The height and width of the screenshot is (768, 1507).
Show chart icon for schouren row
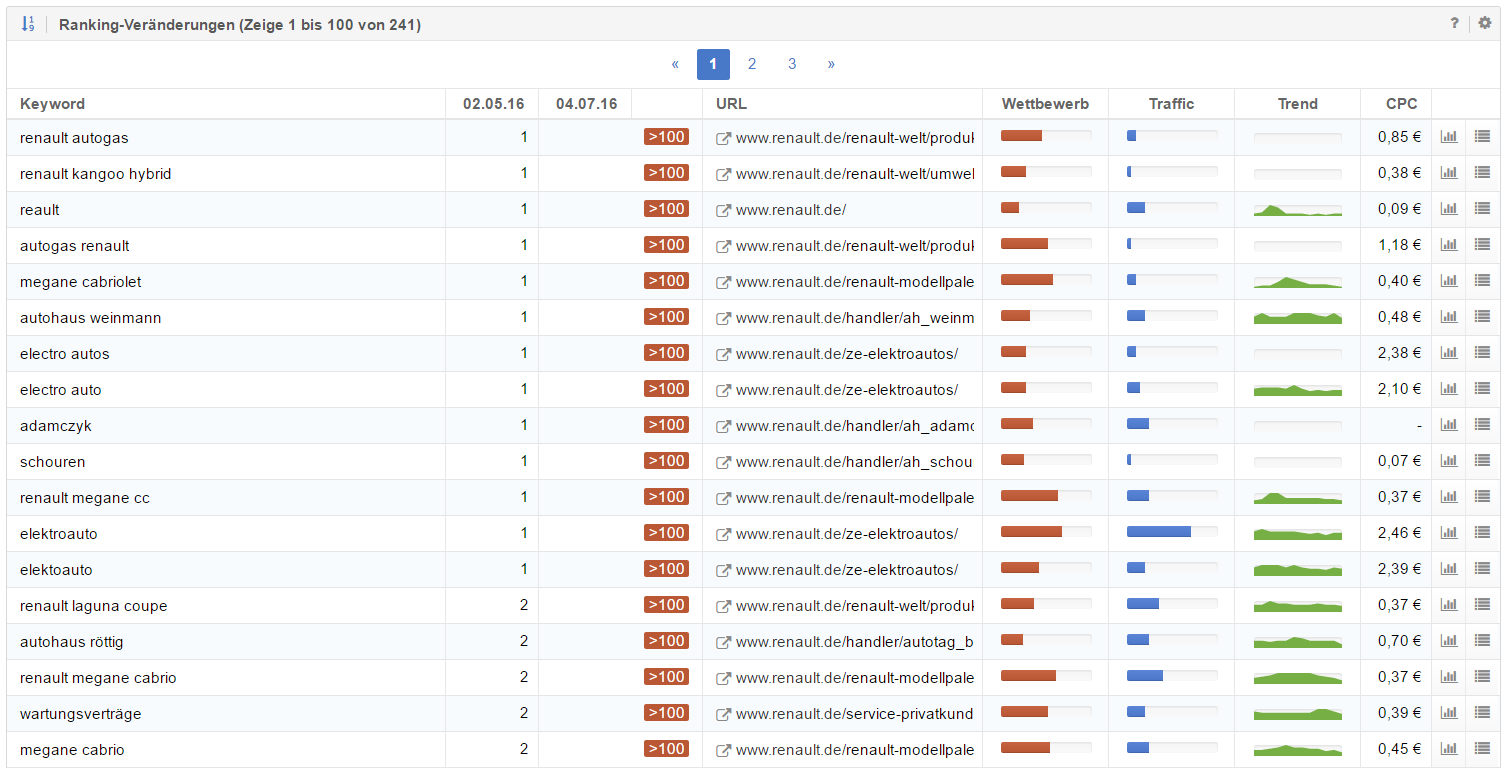point(1449,461)
